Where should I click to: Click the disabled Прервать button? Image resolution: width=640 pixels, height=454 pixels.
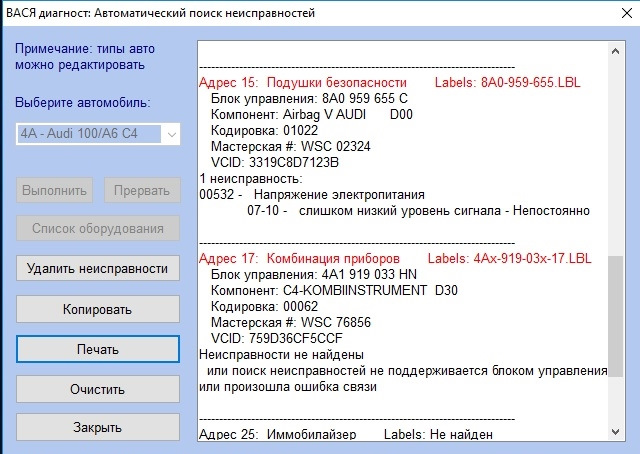142,190
